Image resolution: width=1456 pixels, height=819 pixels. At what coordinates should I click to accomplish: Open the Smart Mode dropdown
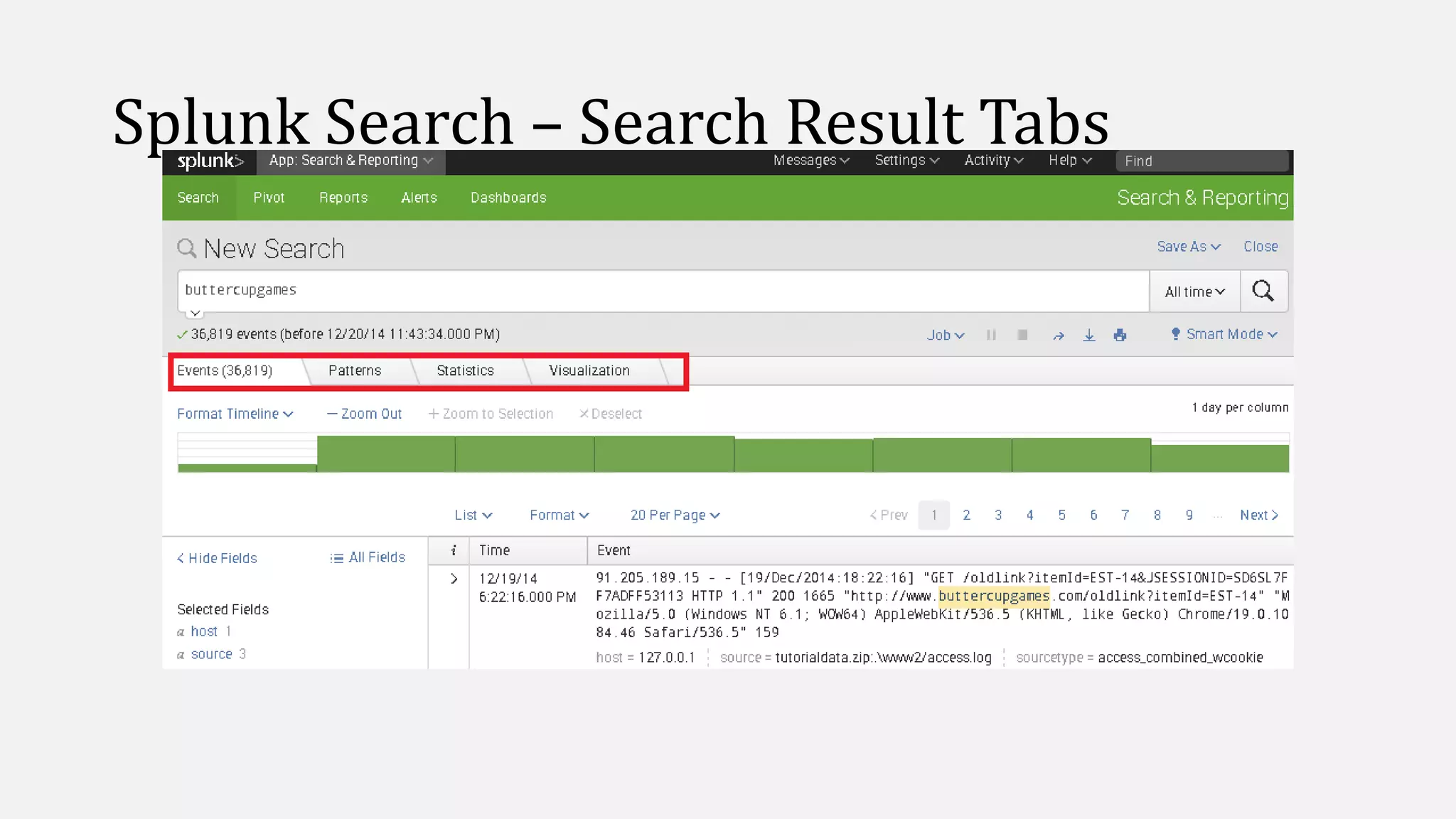(1224, 334)
